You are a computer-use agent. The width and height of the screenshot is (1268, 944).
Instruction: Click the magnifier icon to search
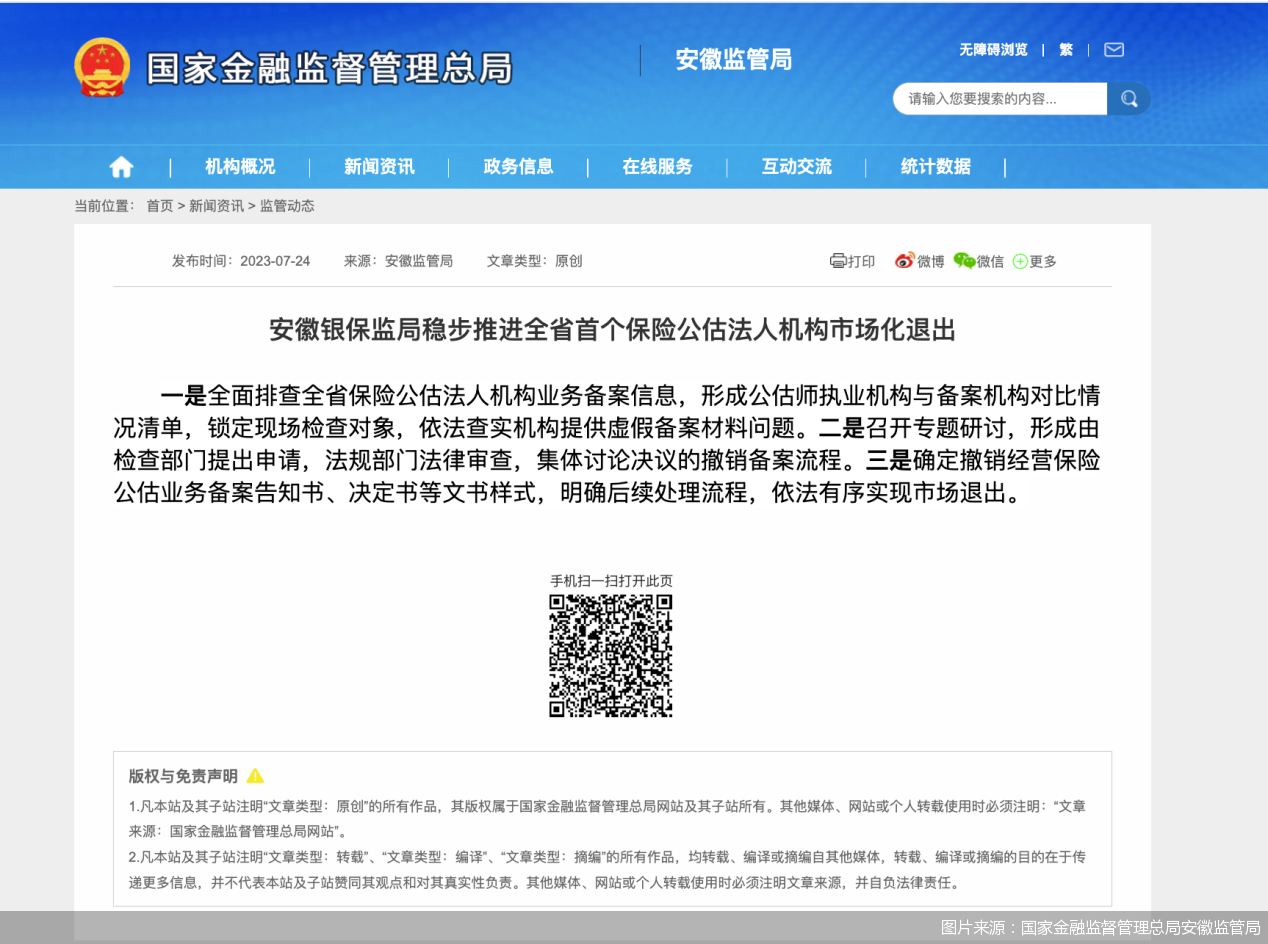[1129, 99]
